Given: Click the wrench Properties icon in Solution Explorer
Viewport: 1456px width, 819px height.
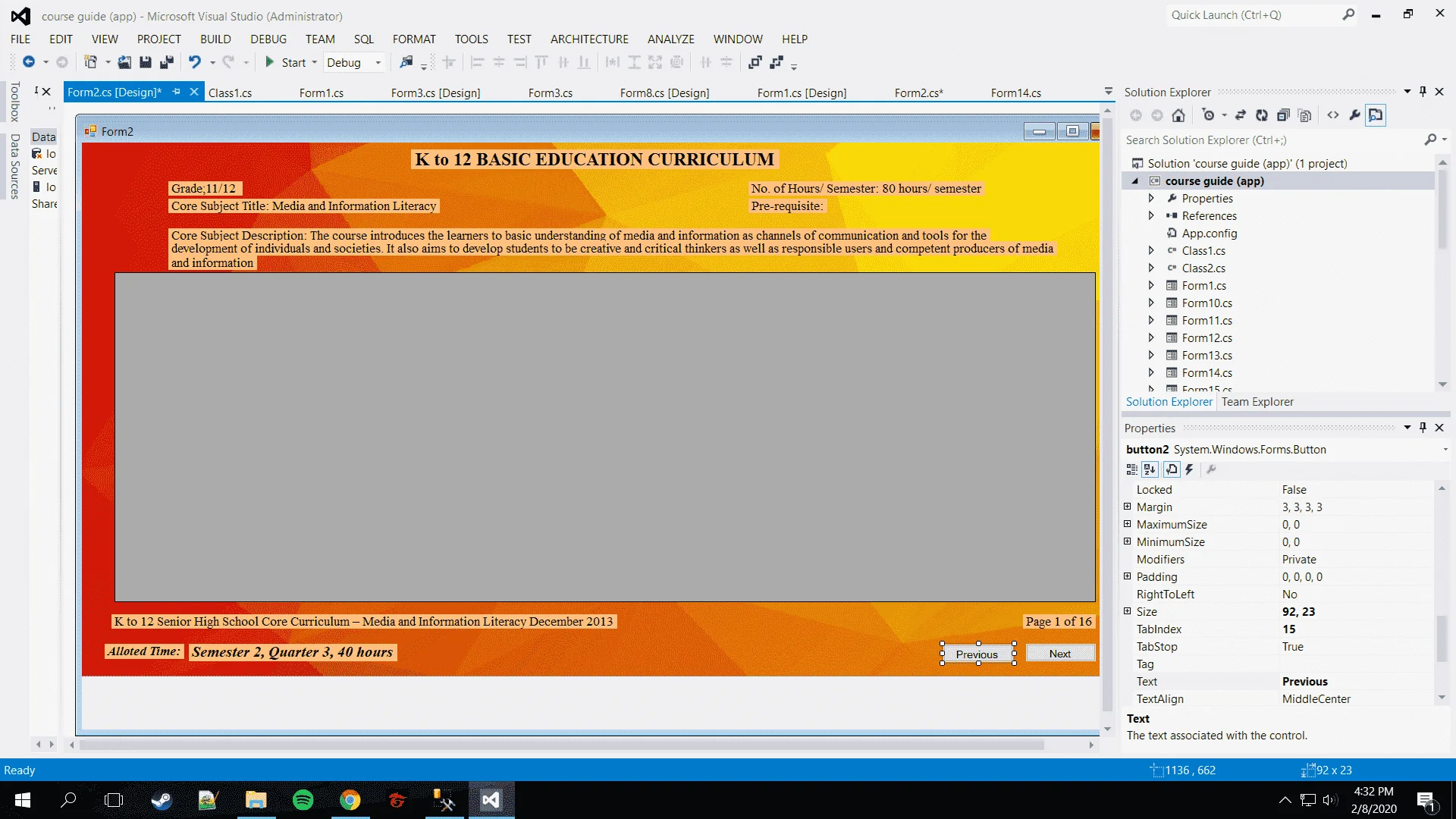Looking at the screenshot, I should 1354,115.
